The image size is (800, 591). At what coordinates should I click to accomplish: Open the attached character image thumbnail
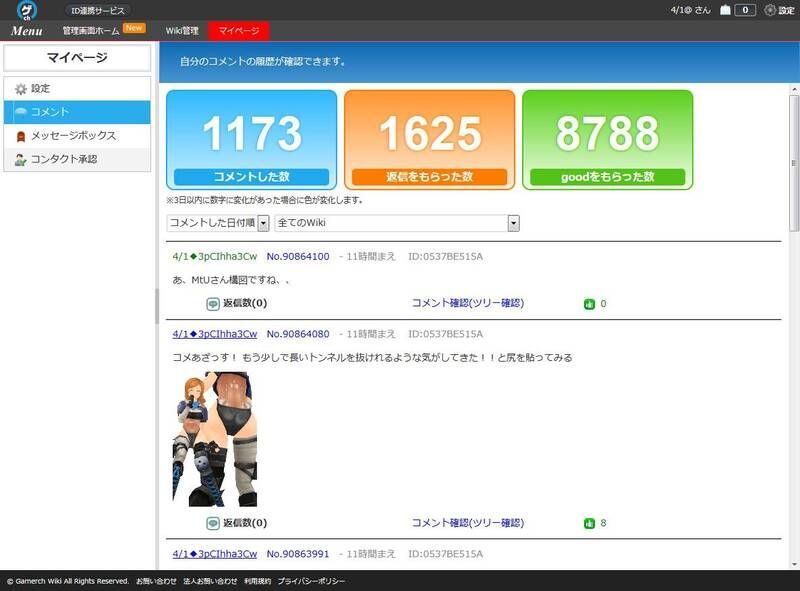pos(215,439)
